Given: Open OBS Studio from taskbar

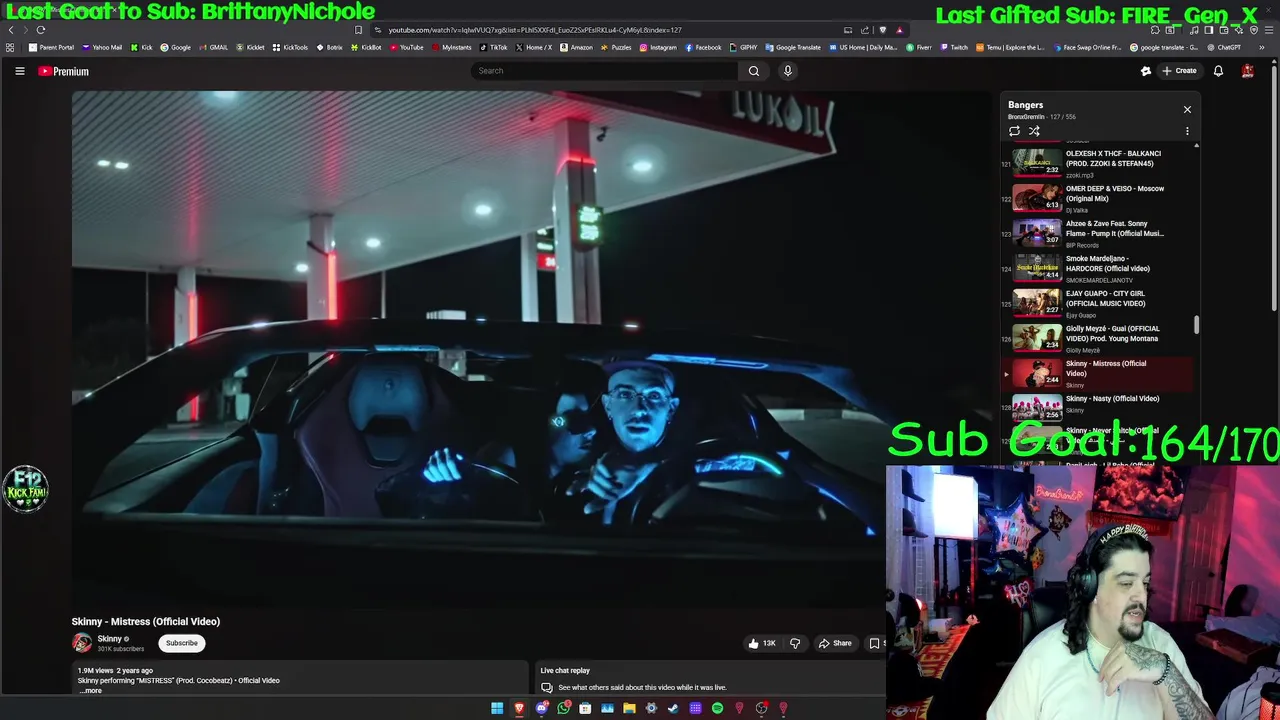Looking at the screenshot, I should [761, 708].
